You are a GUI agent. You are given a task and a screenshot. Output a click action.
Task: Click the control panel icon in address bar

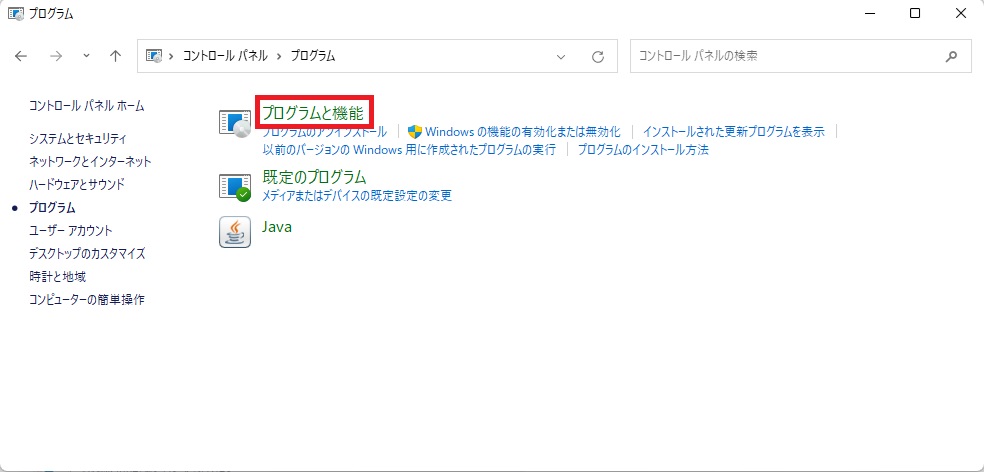(x=153, y=56)
